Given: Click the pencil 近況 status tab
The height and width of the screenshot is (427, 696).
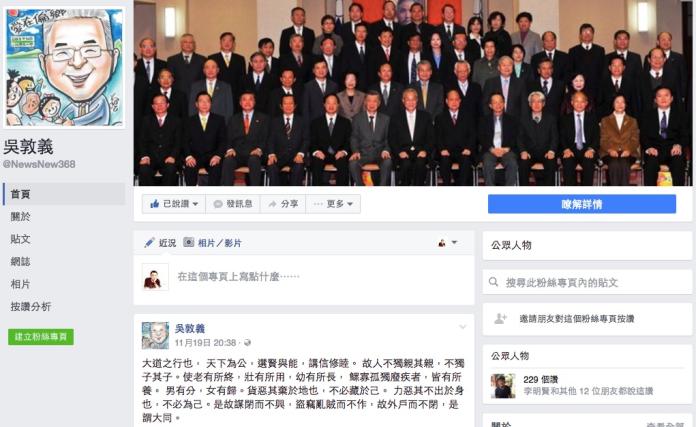Looking at the screenshot, I should (x=160, y=243).
